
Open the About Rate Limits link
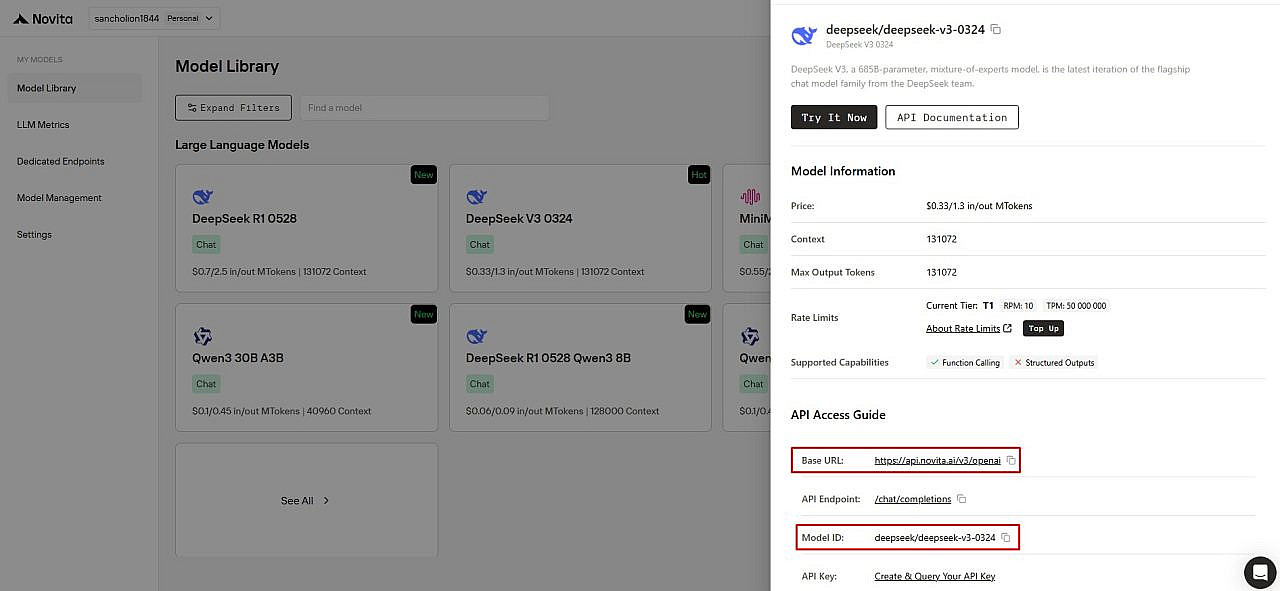click(969, 328)
